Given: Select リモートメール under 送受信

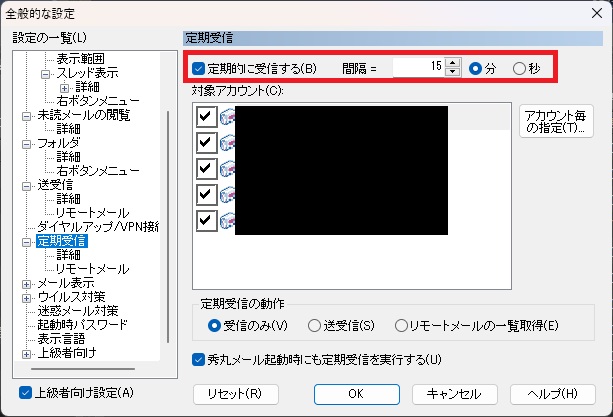Looking at the screenshot, I should (93, 213).
